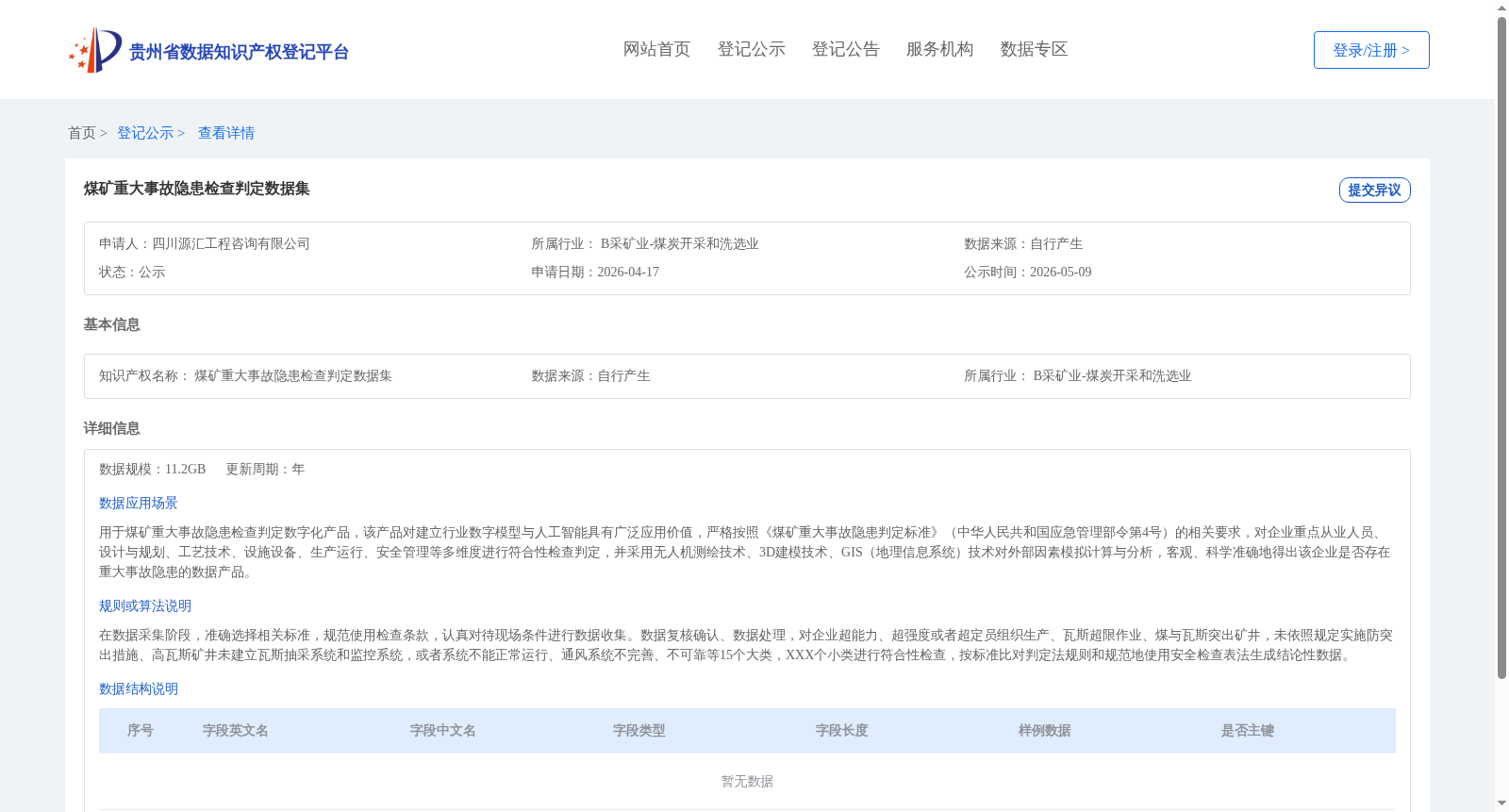Click the 数据应用场景 subheading
Viewport: 1509px width, 812px height.
[x=139, y=503]
